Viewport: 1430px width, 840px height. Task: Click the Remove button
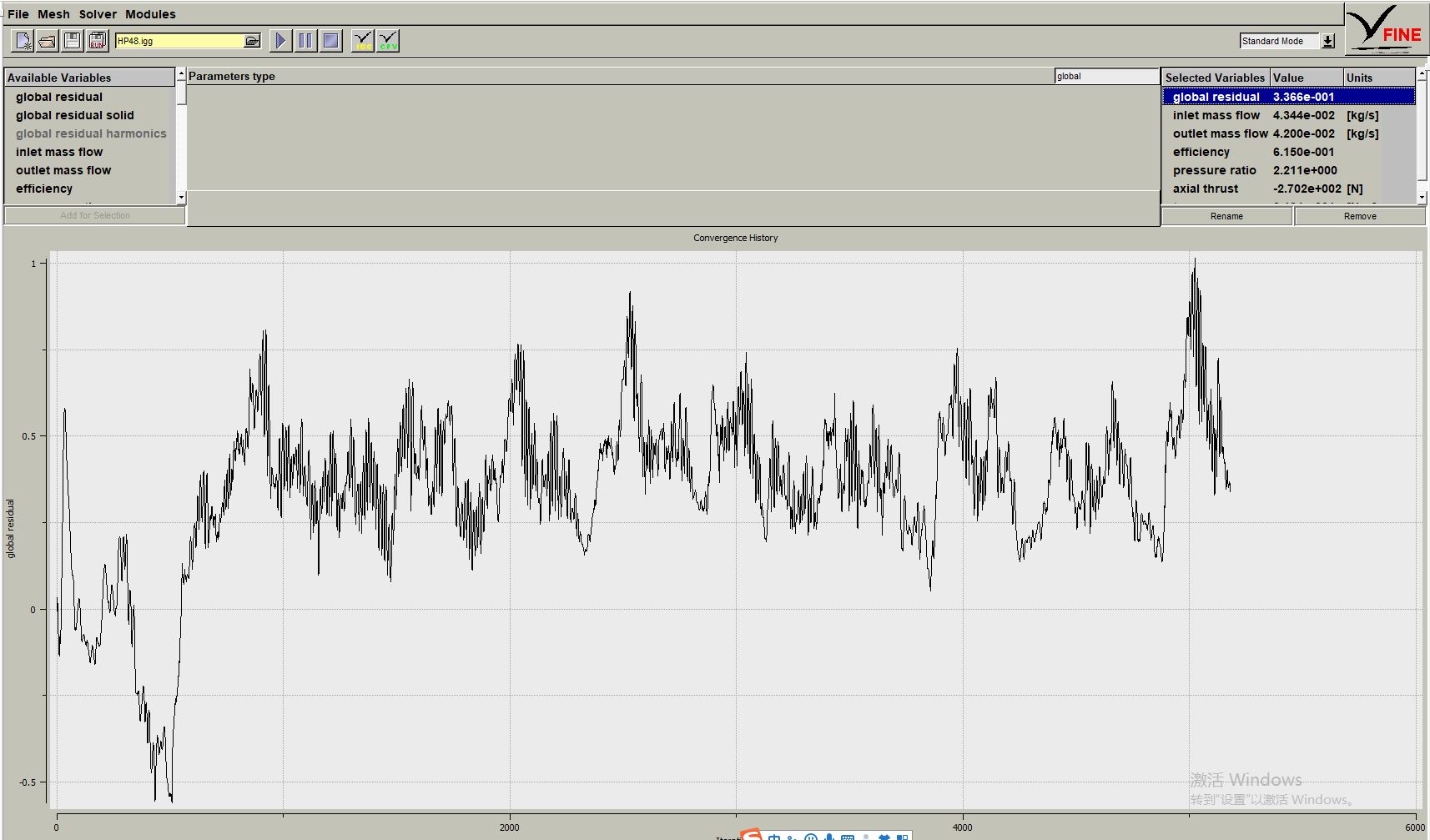click(x=1360, y=216)
